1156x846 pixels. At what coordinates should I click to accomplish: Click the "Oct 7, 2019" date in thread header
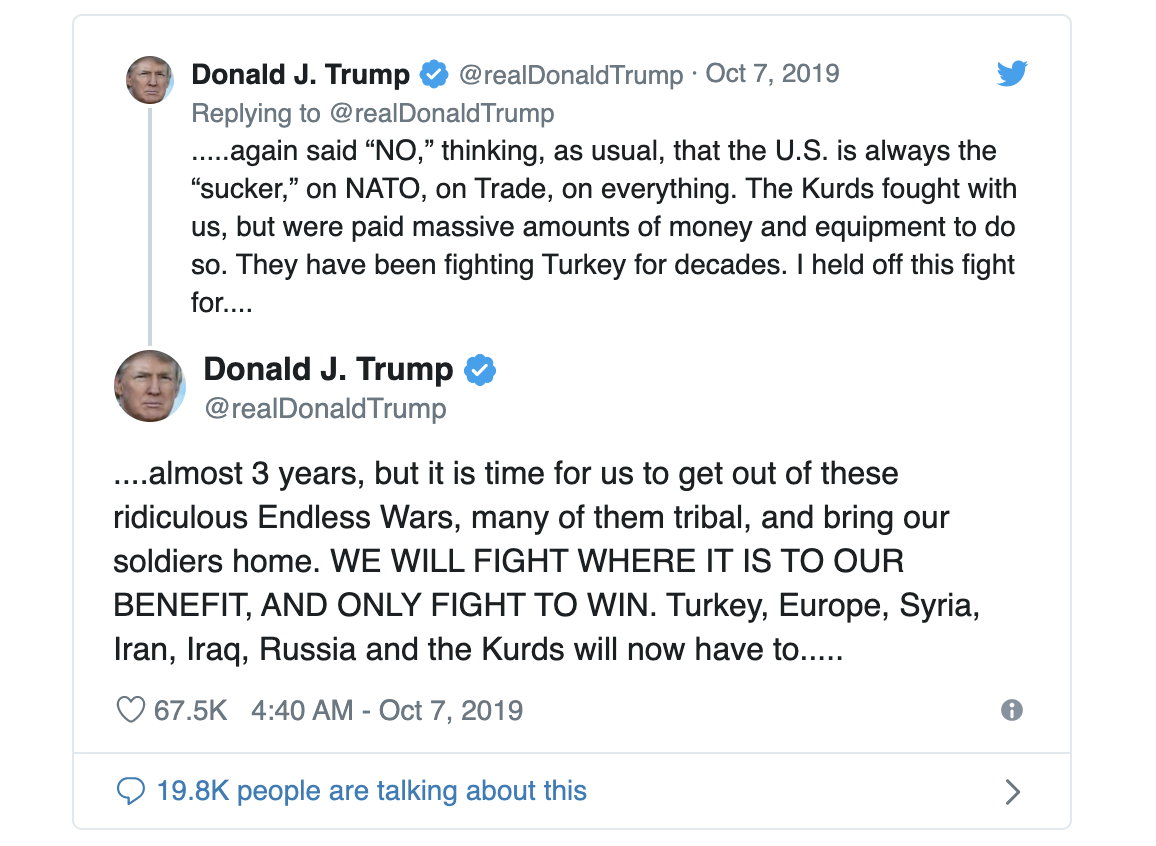773,74
